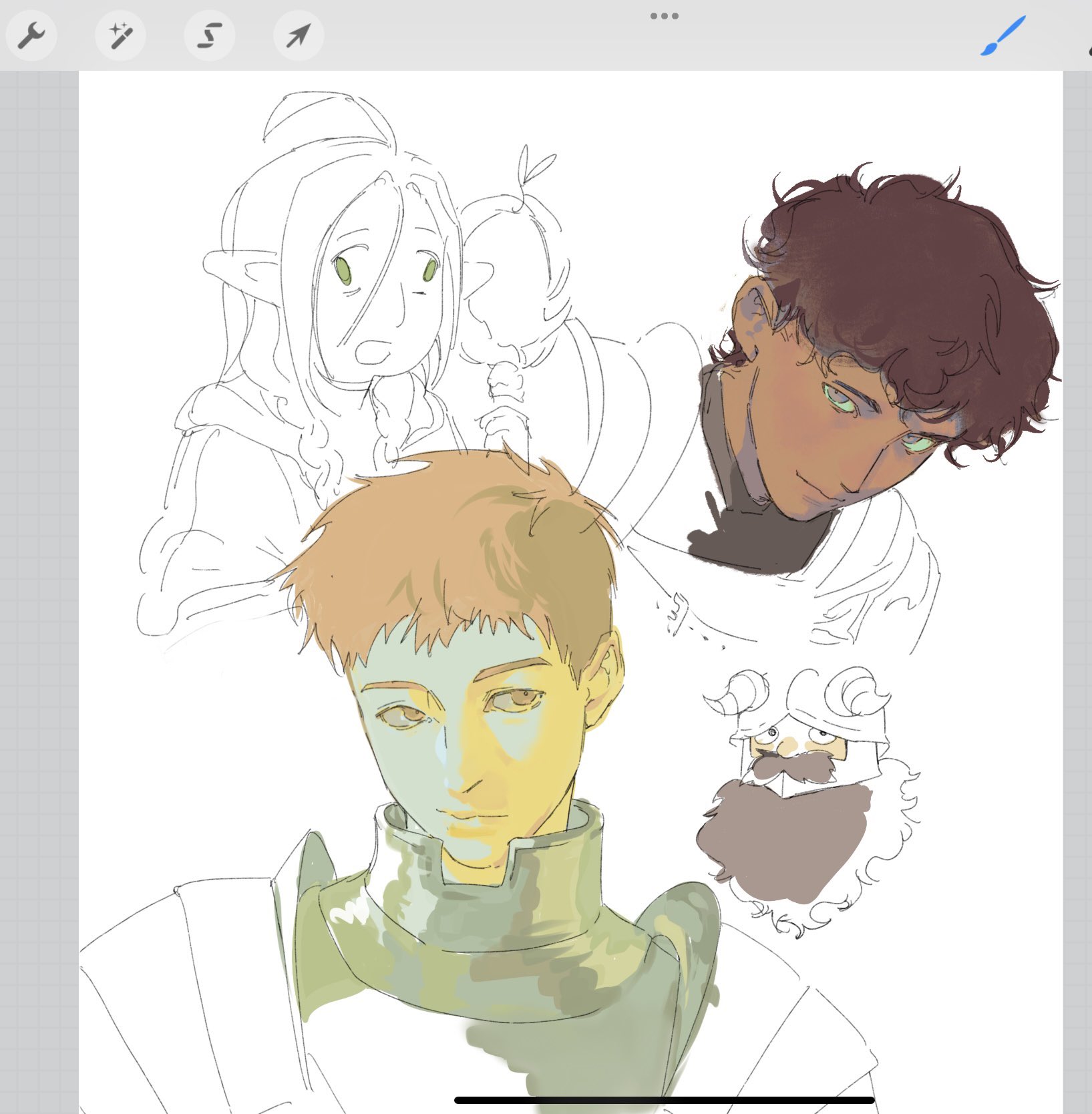Tap the three-dot multitasking menu
Screen dimensions: 1092x1114
[x=664, y=16]
